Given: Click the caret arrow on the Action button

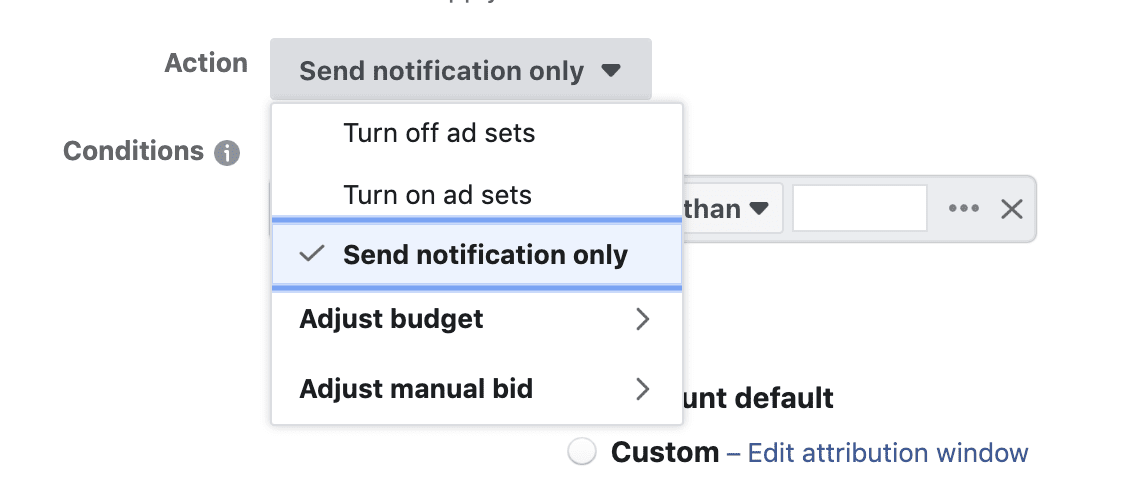Looking at the screenshot, I should coord(610,71).
